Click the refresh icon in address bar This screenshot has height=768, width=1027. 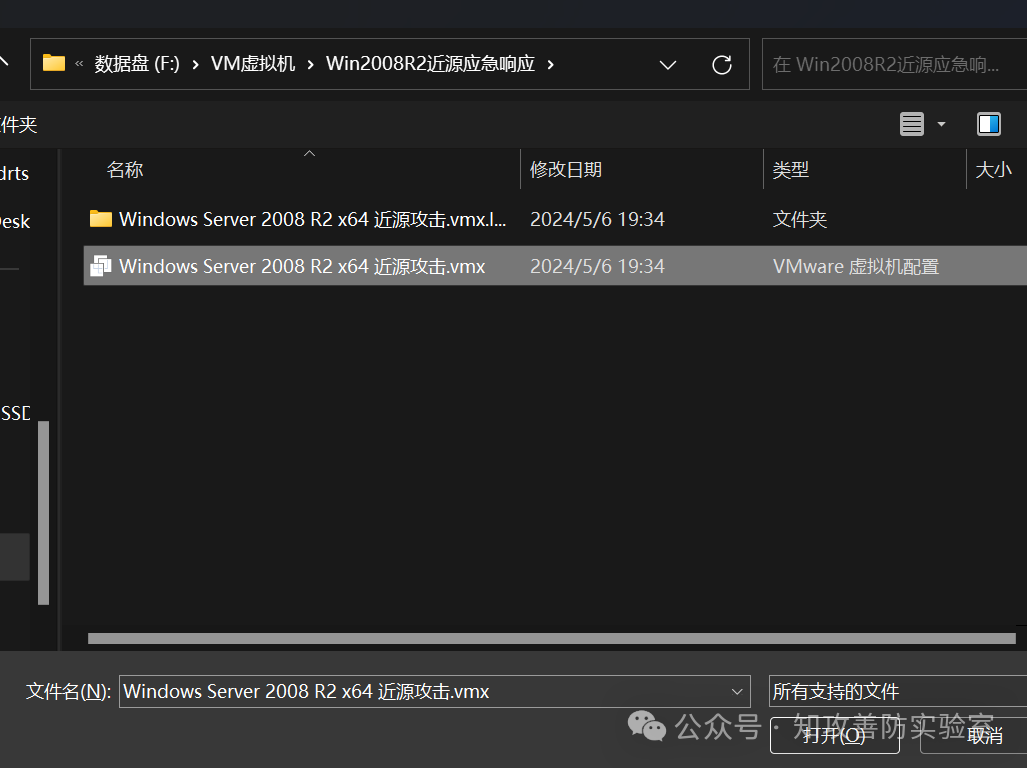pyautogui.click(x=722, y=65)
